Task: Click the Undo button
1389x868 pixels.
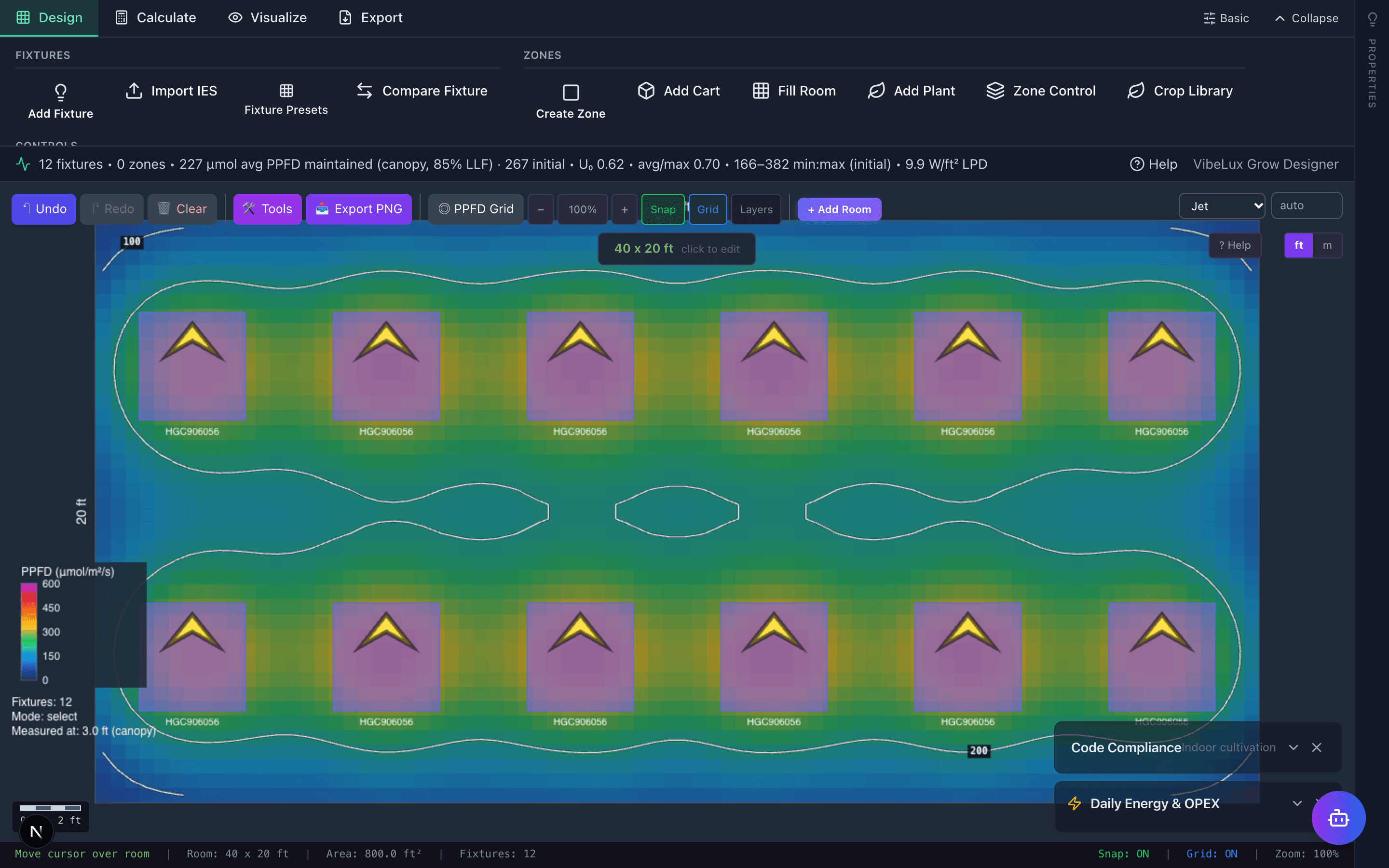Action: (x=43, y=209)
